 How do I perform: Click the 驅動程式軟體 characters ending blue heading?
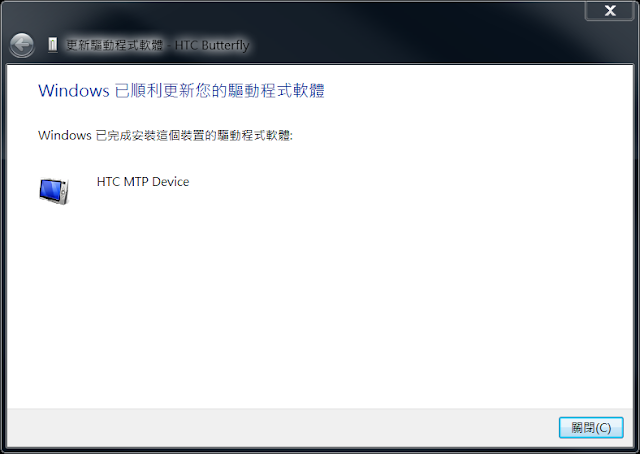276,91
